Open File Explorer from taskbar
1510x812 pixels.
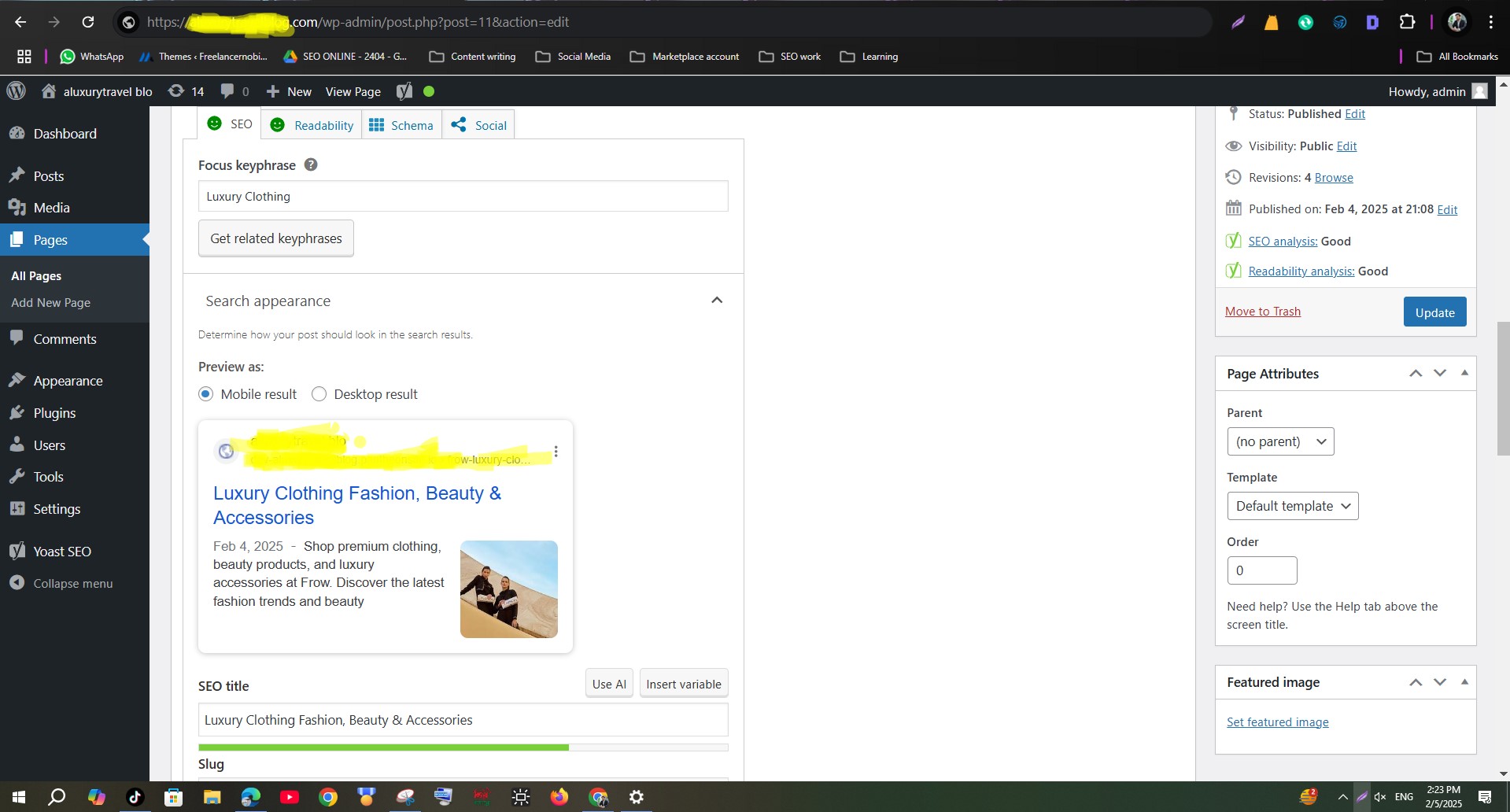click(212, 797)
